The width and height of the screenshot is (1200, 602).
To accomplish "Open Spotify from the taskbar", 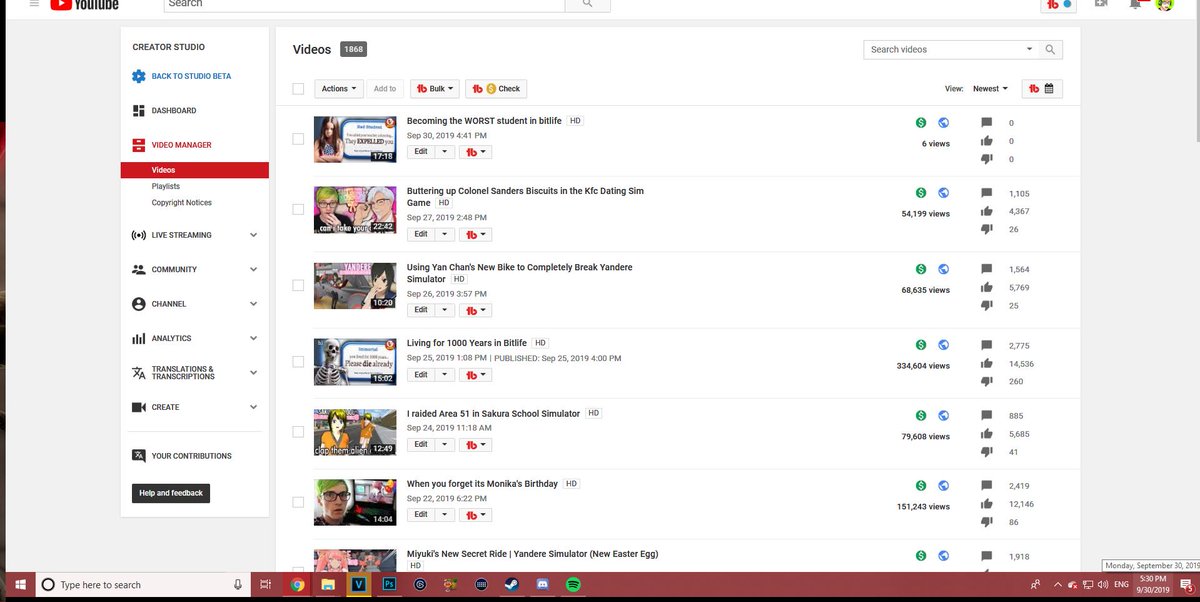I will pyautogui.click(x=574, y=585).
